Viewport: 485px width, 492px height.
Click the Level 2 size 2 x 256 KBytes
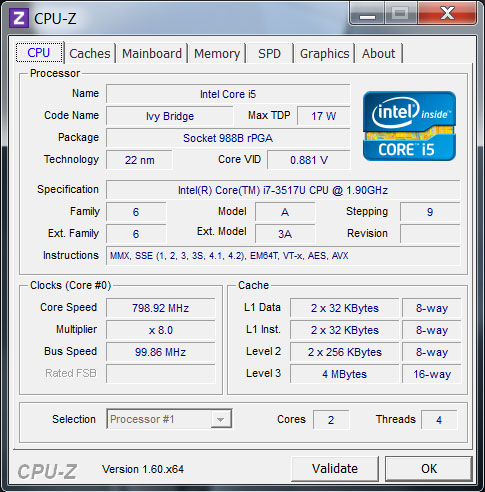(x=345, y=352)
